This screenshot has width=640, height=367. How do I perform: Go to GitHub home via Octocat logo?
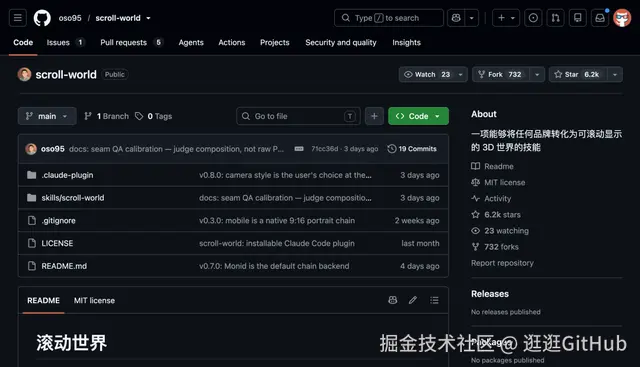[x=42, y=18]
